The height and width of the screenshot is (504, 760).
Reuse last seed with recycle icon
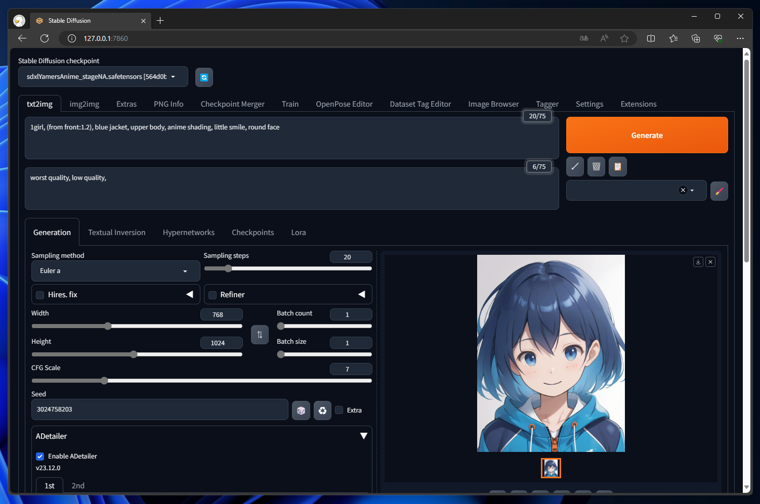coord(322,410)
